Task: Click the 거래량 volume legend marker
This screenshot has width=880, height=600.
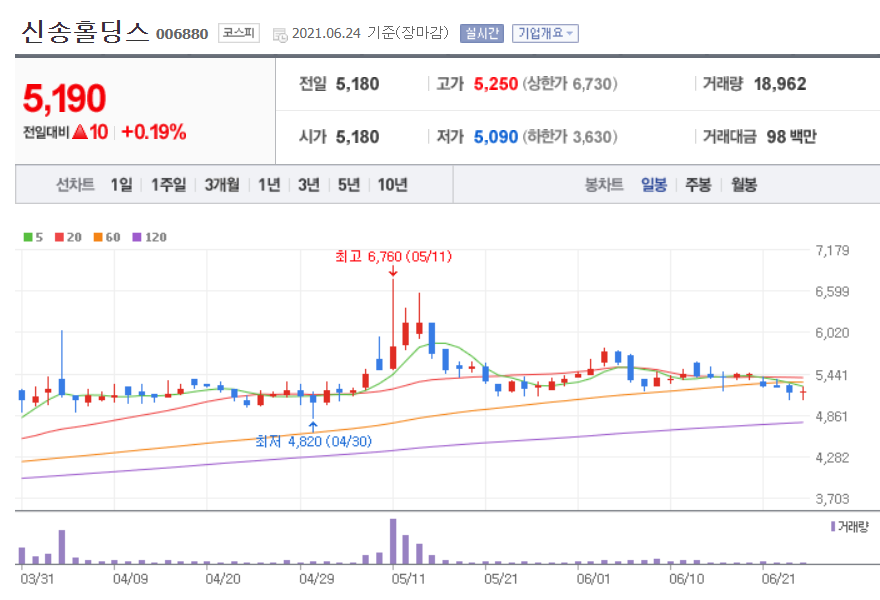Action: (833, 526)
